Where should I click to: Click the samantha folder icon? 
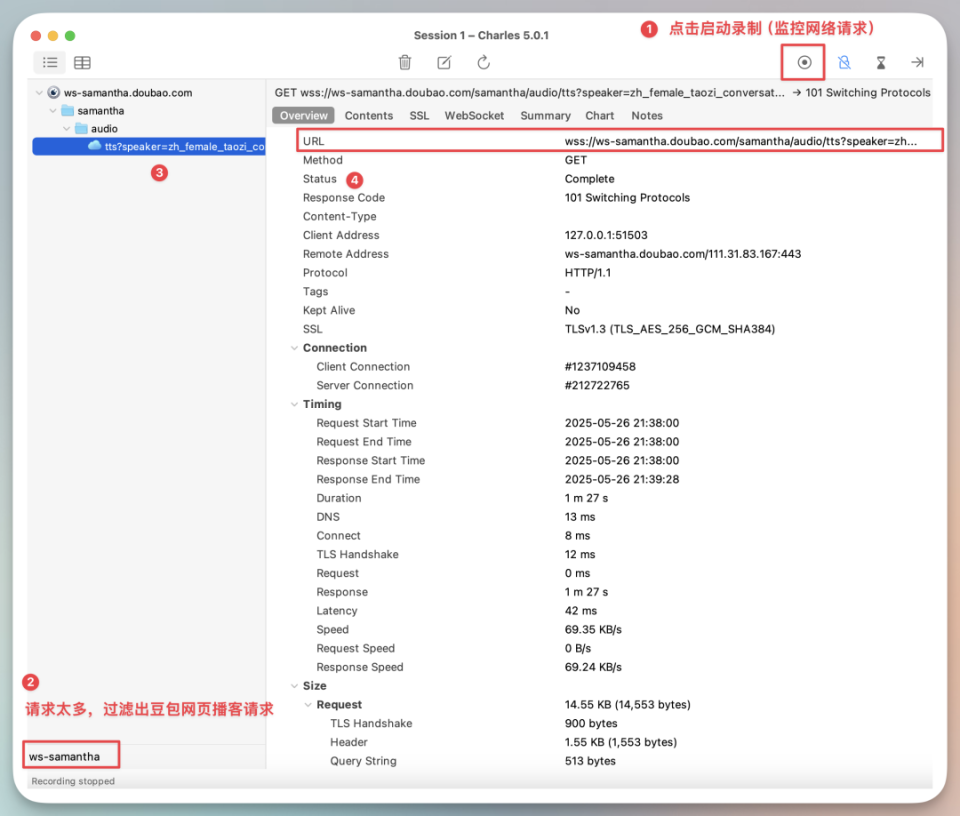67,111
